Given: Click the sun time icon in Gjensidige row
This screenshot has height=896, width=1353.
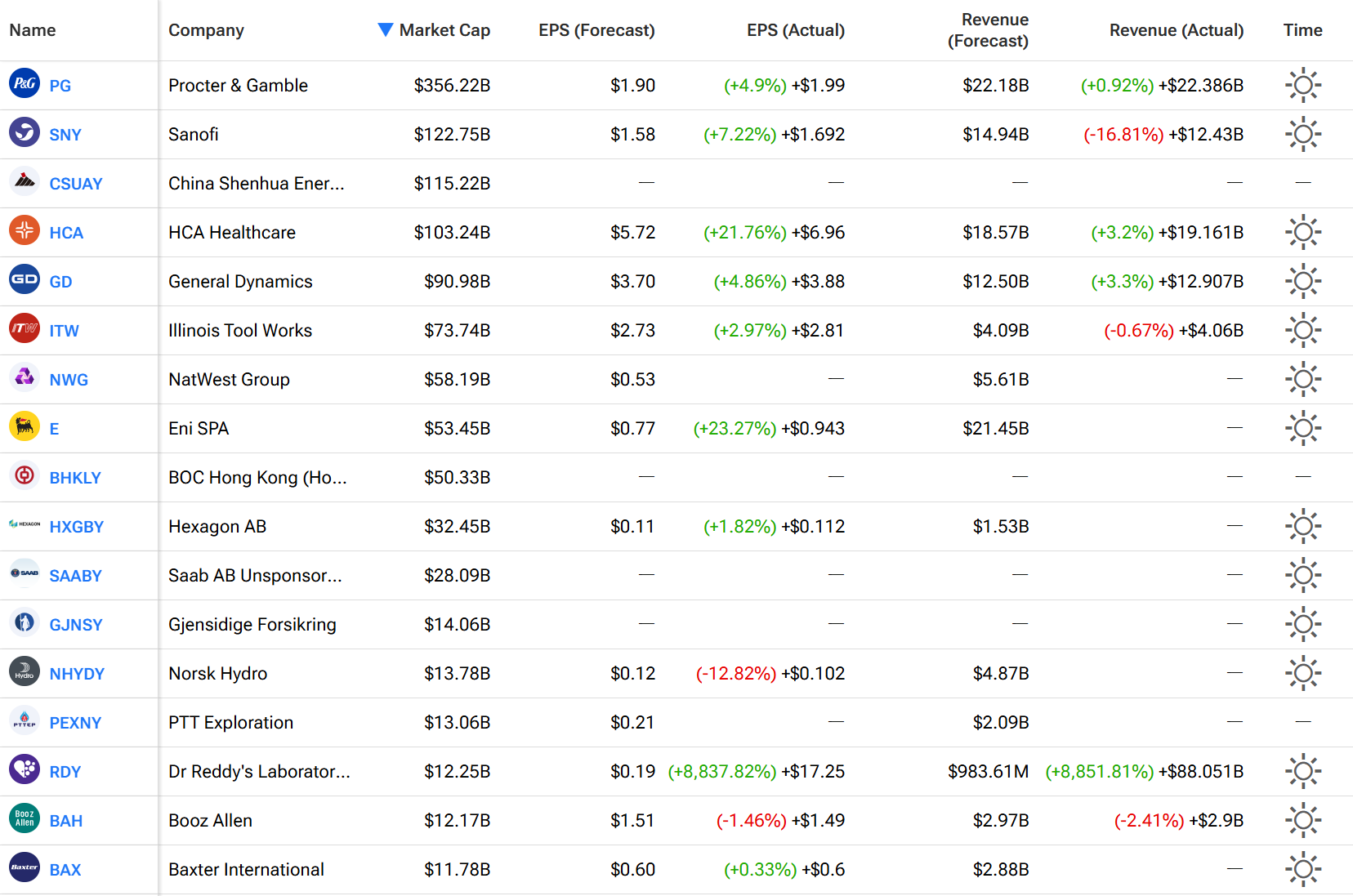Looking at the screenshot, I should [x=1303, y=624].
